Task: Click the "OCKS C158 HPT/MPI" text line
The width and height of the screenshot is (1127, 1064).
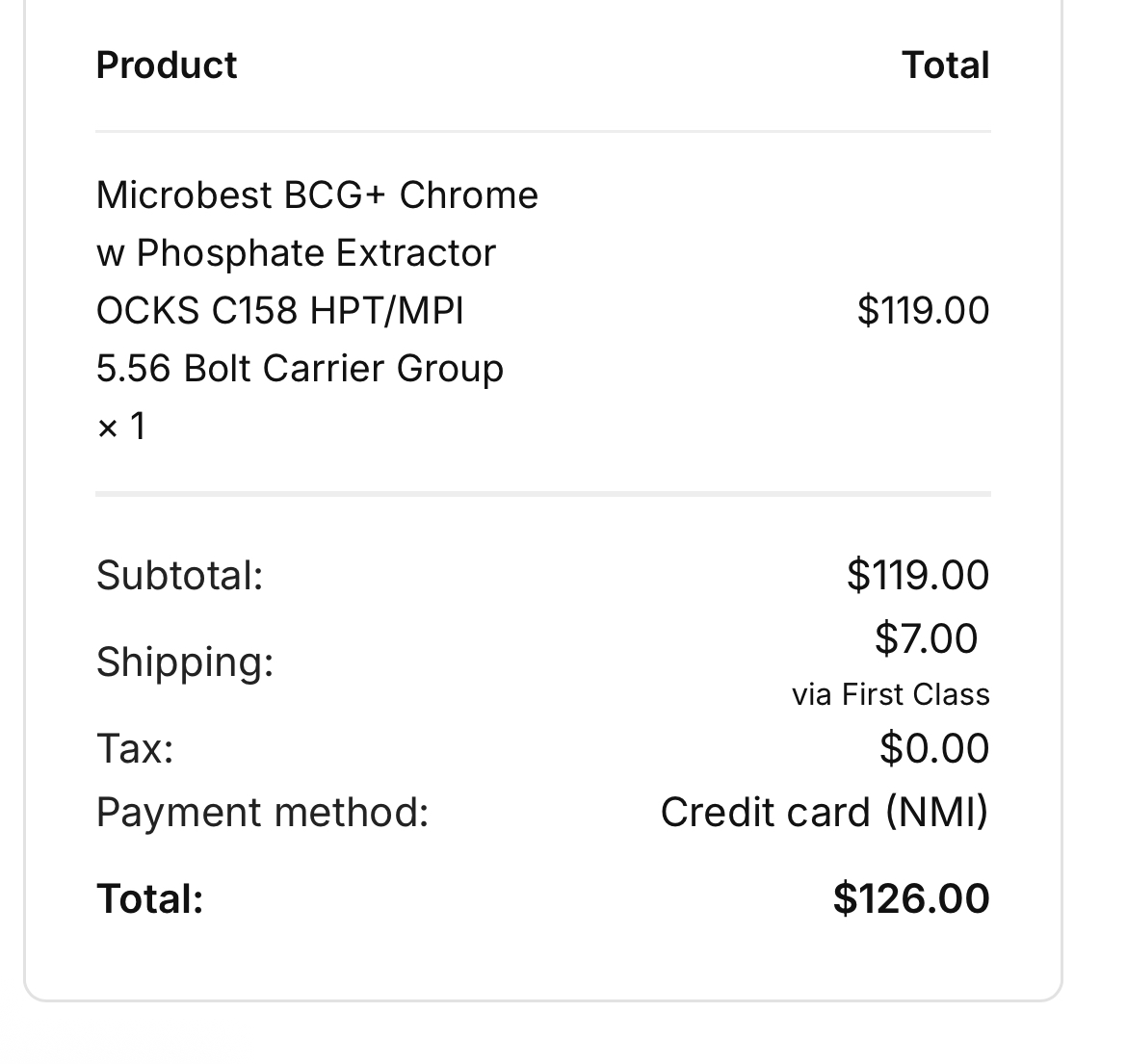Action: 279,311
